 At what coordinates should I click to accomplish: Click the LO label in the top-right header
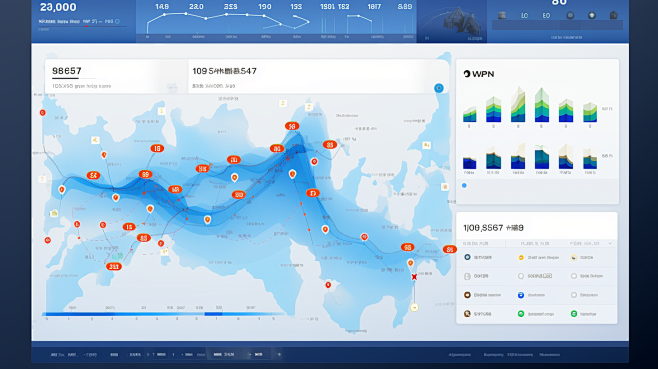[525, 16]
